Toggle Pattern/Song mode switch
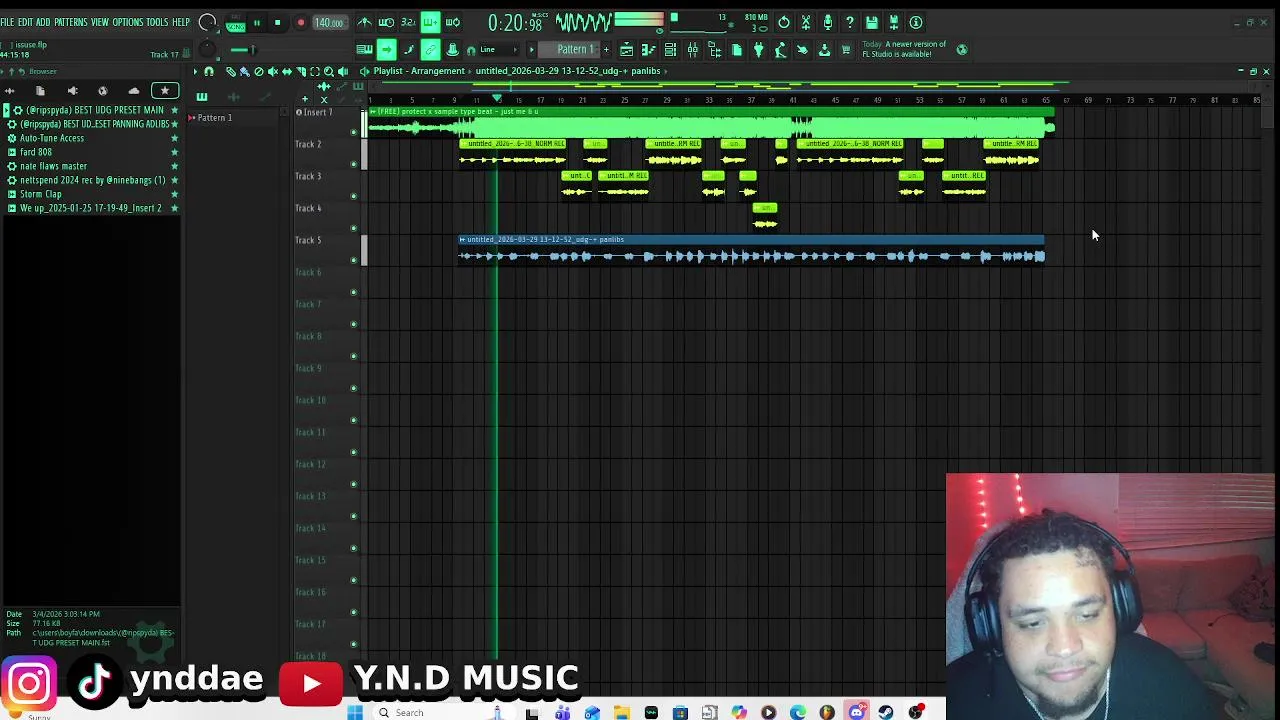Screen dimensions: 1280x720 tap(236, 23)
